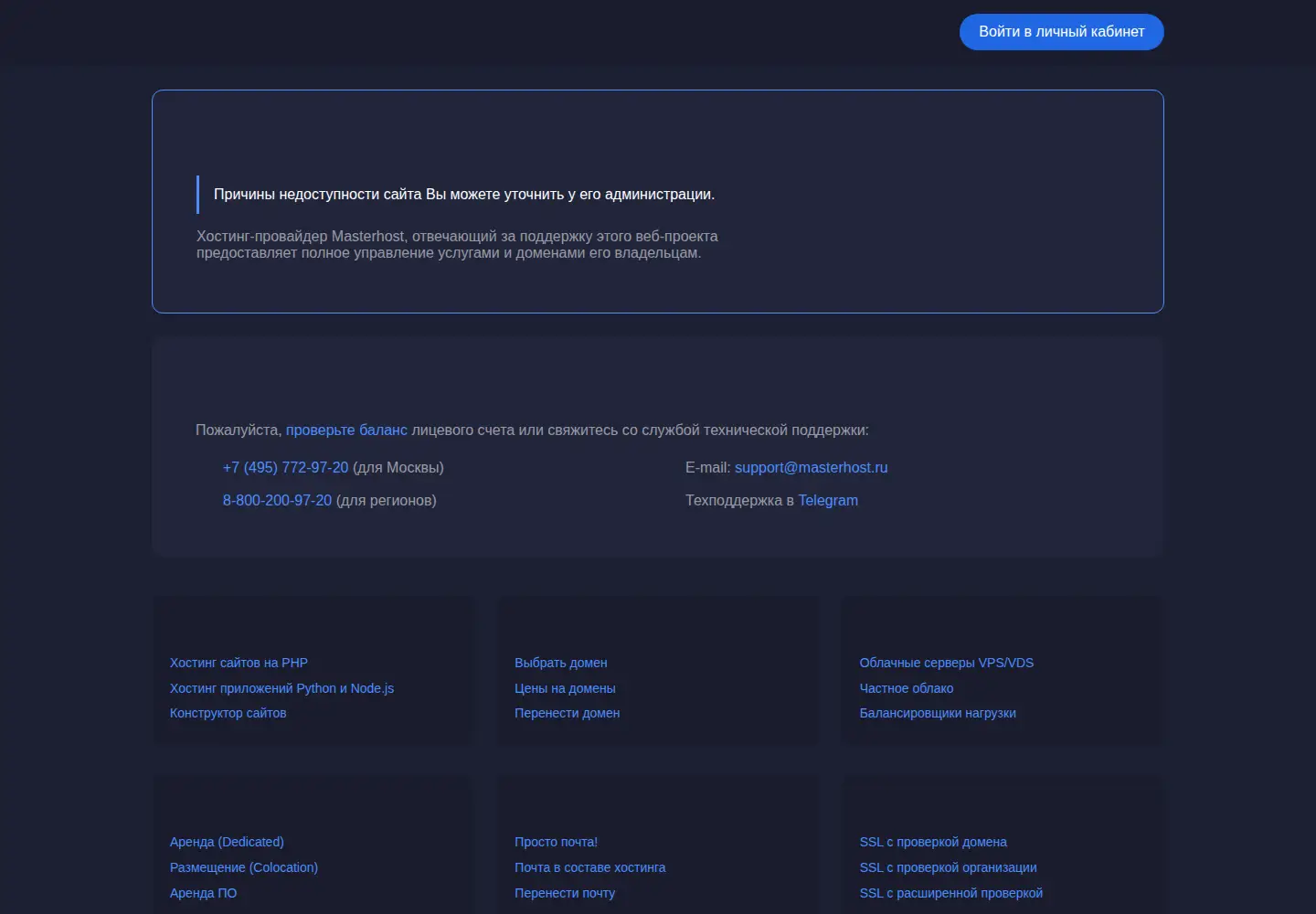This screenshot has width=1316, height=914.
Task: Open the support@masterhost.ru email link
Action: pyautogui.click(x=811, y=468)
